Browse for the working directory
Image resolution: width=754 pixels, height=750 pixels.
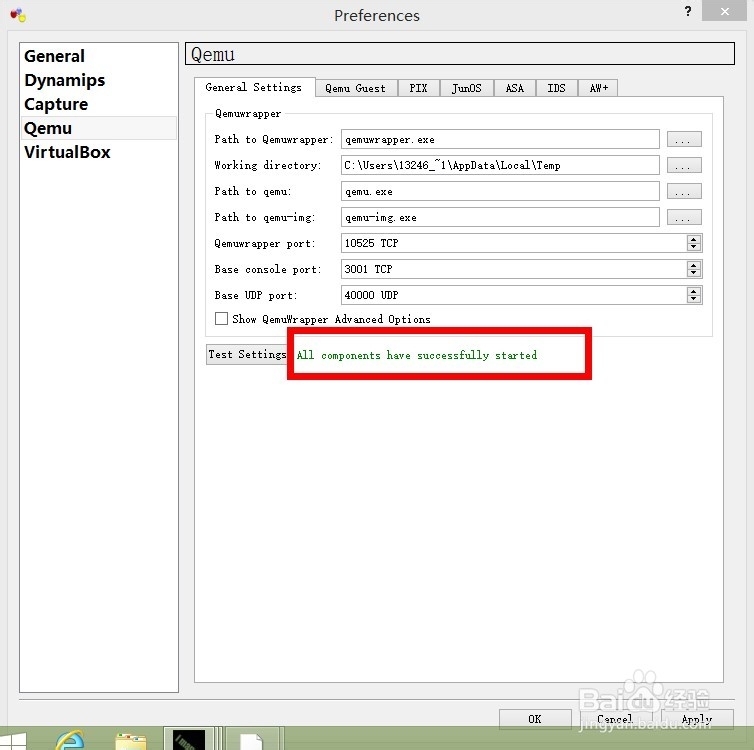click(684, 165)
